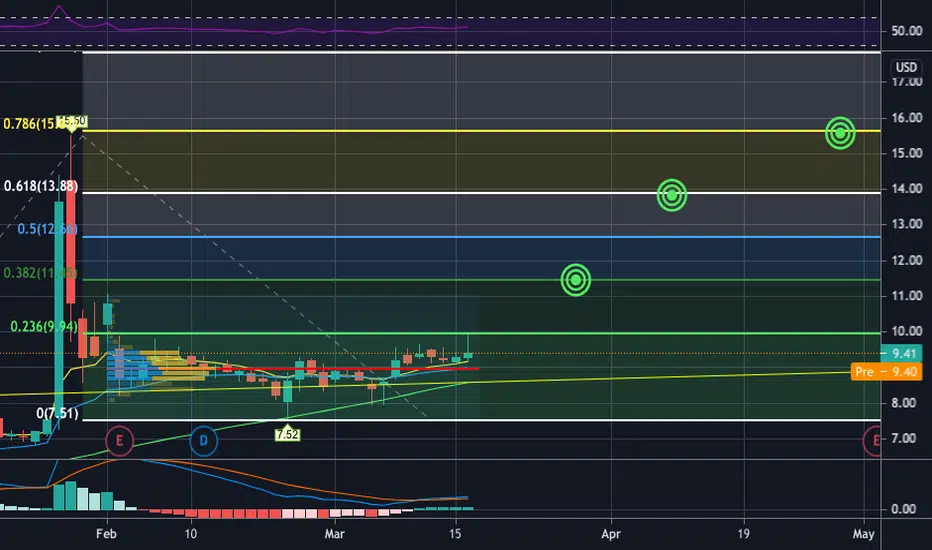Click the earnings E marker near February

click(119, 441)
